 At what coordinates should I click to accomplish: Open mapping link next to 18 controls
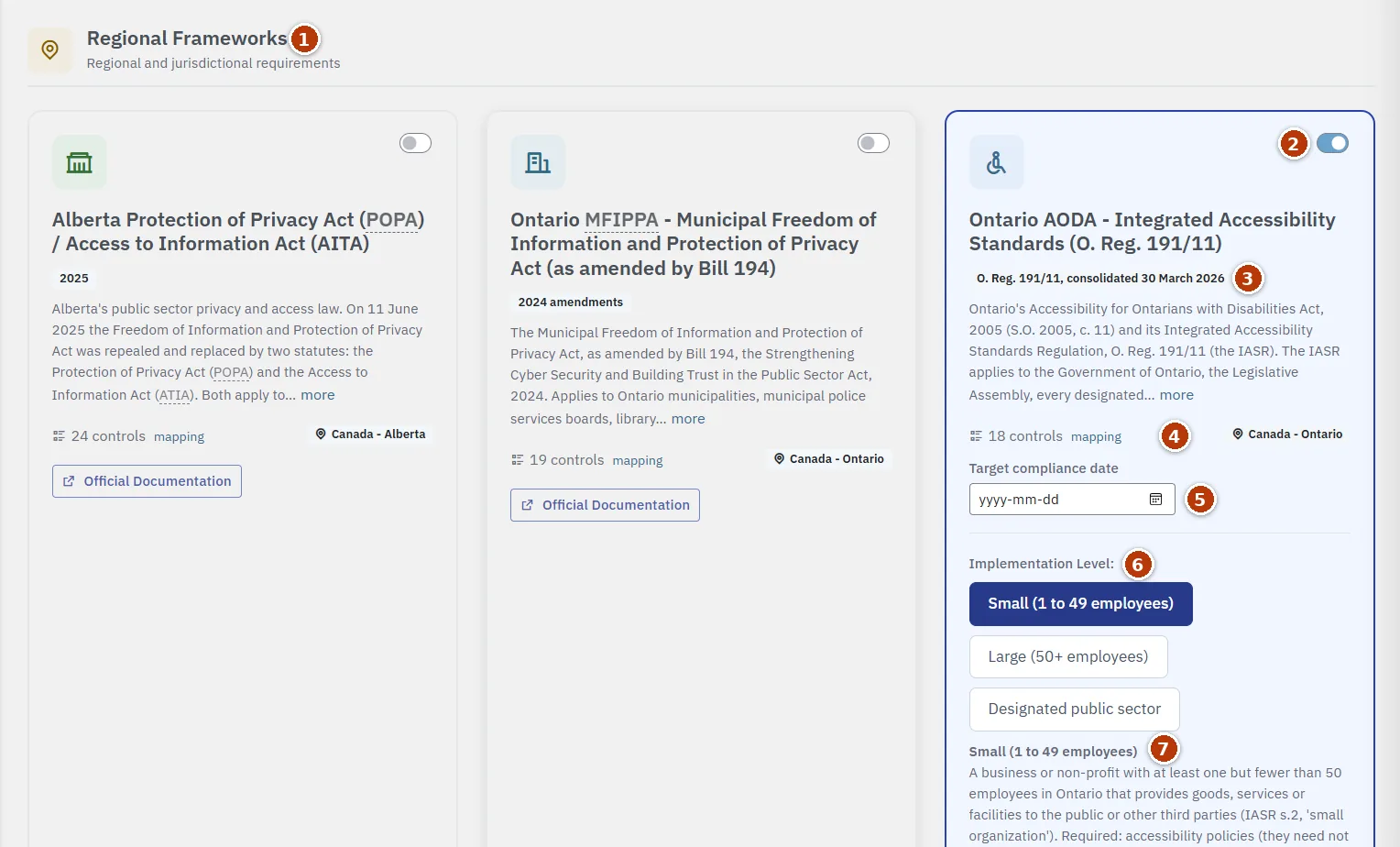click(x=1096, y=437)
